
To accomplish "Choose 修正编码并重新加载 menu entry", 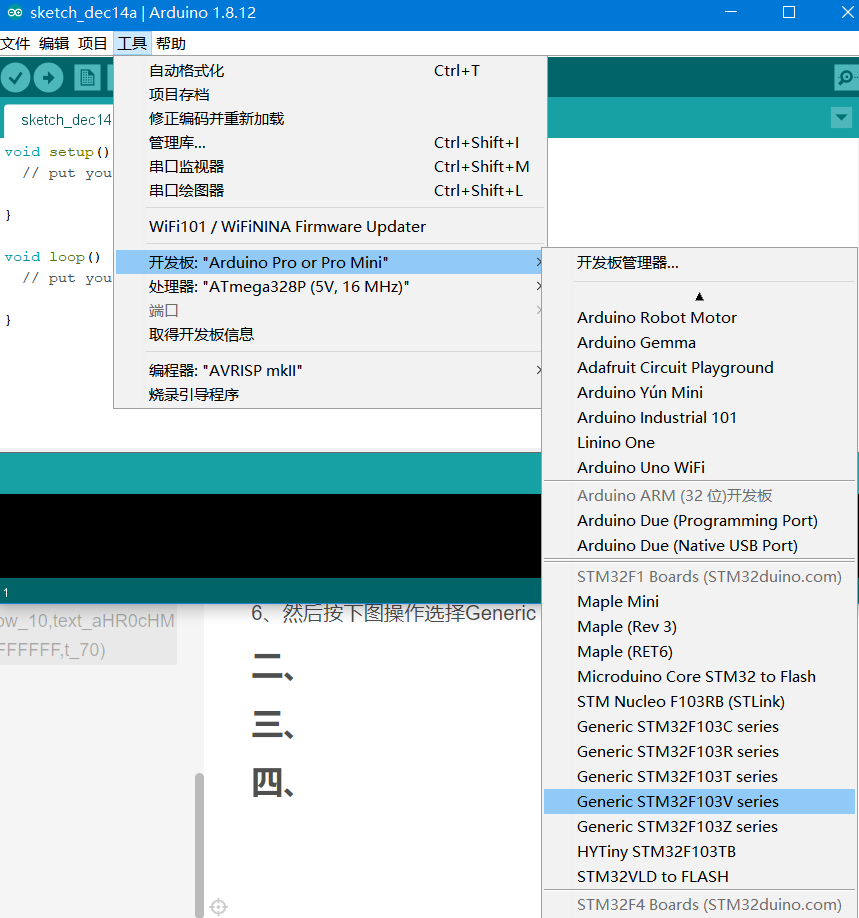I will [x=331, y=119].
